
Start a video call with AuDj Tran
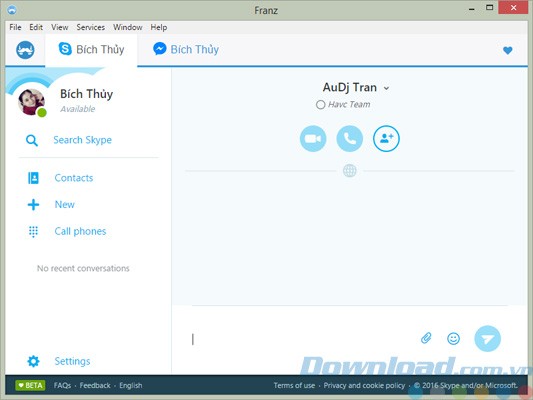click(x=313, y=139)
